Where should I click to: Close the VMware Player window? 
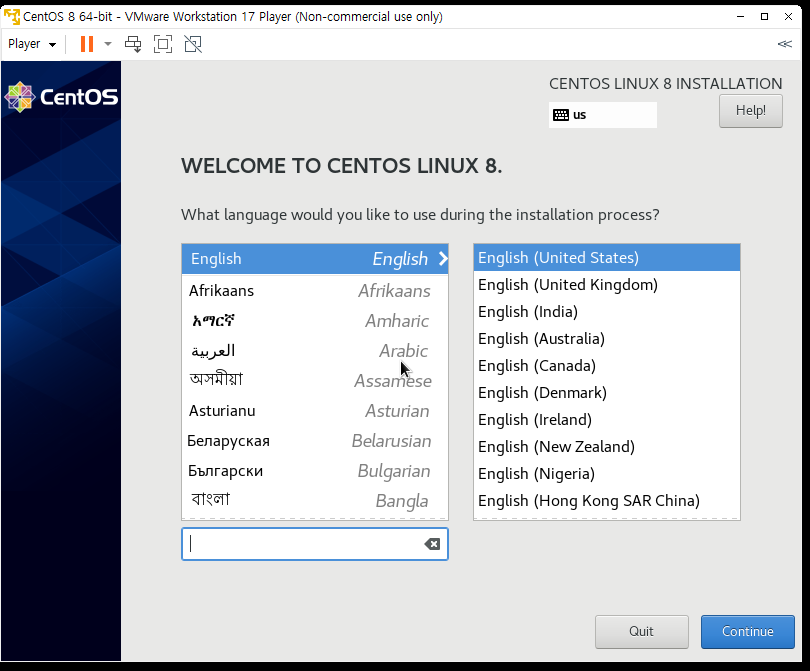788,17
